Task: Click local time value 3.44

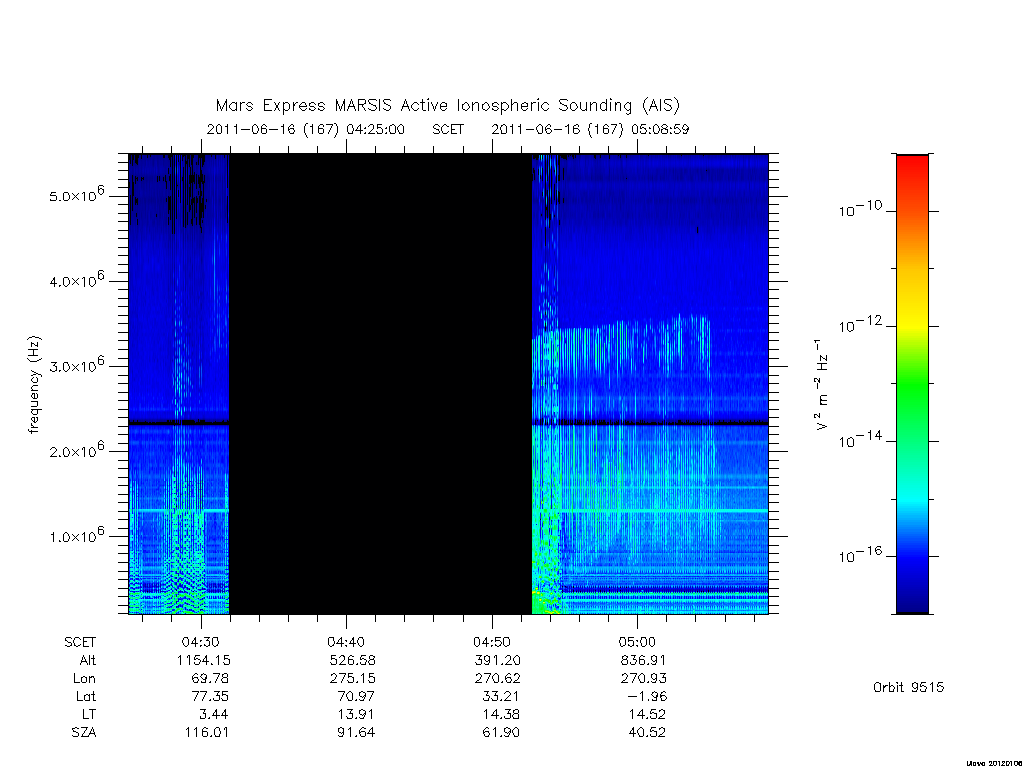Action: click(x=214, y=714)
